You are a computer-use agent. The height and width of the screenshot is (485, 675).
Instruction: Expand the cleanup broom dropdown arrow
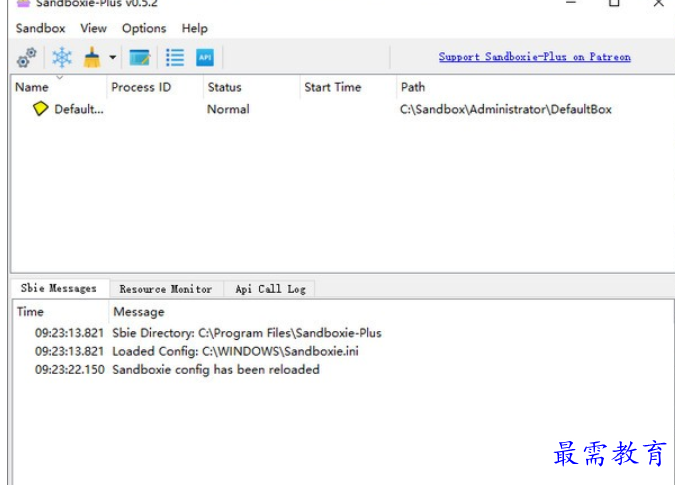(x=112, y=57)
